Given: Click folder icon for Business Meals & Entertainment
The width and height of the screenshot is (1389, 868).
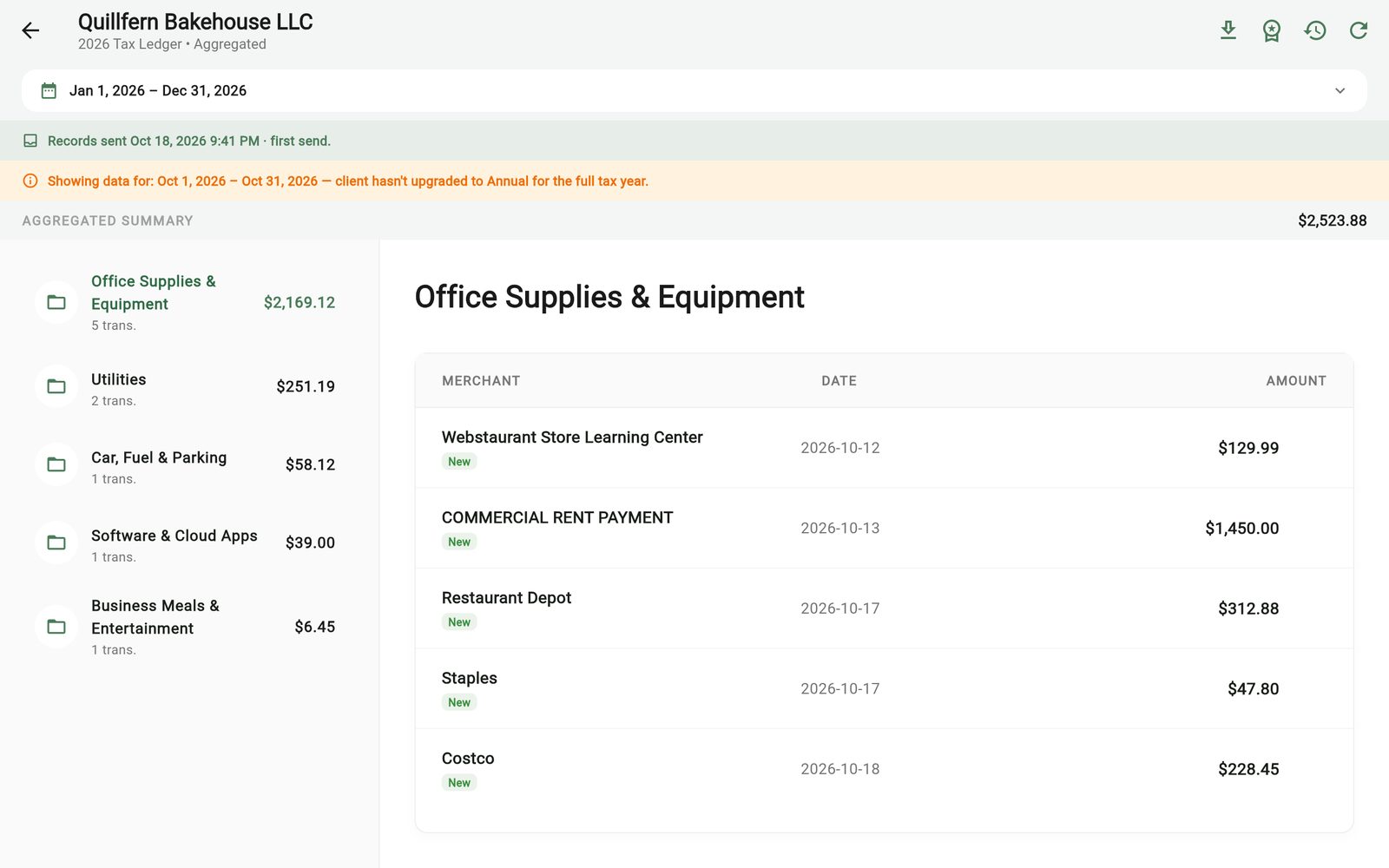Looking at the screenshot, I should [x=56, y=627].
